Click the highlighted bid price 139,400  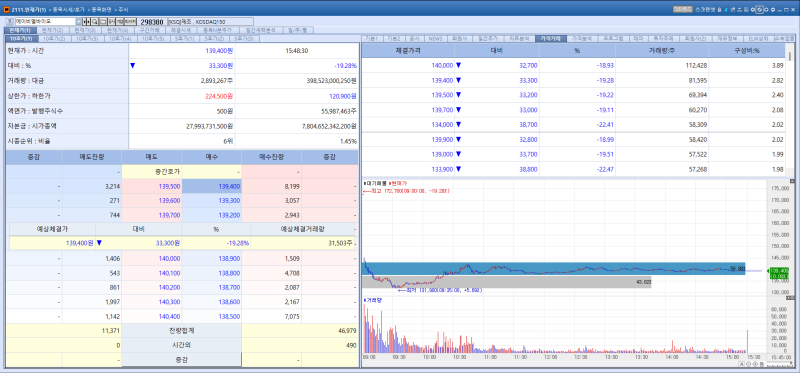[212, 187]
